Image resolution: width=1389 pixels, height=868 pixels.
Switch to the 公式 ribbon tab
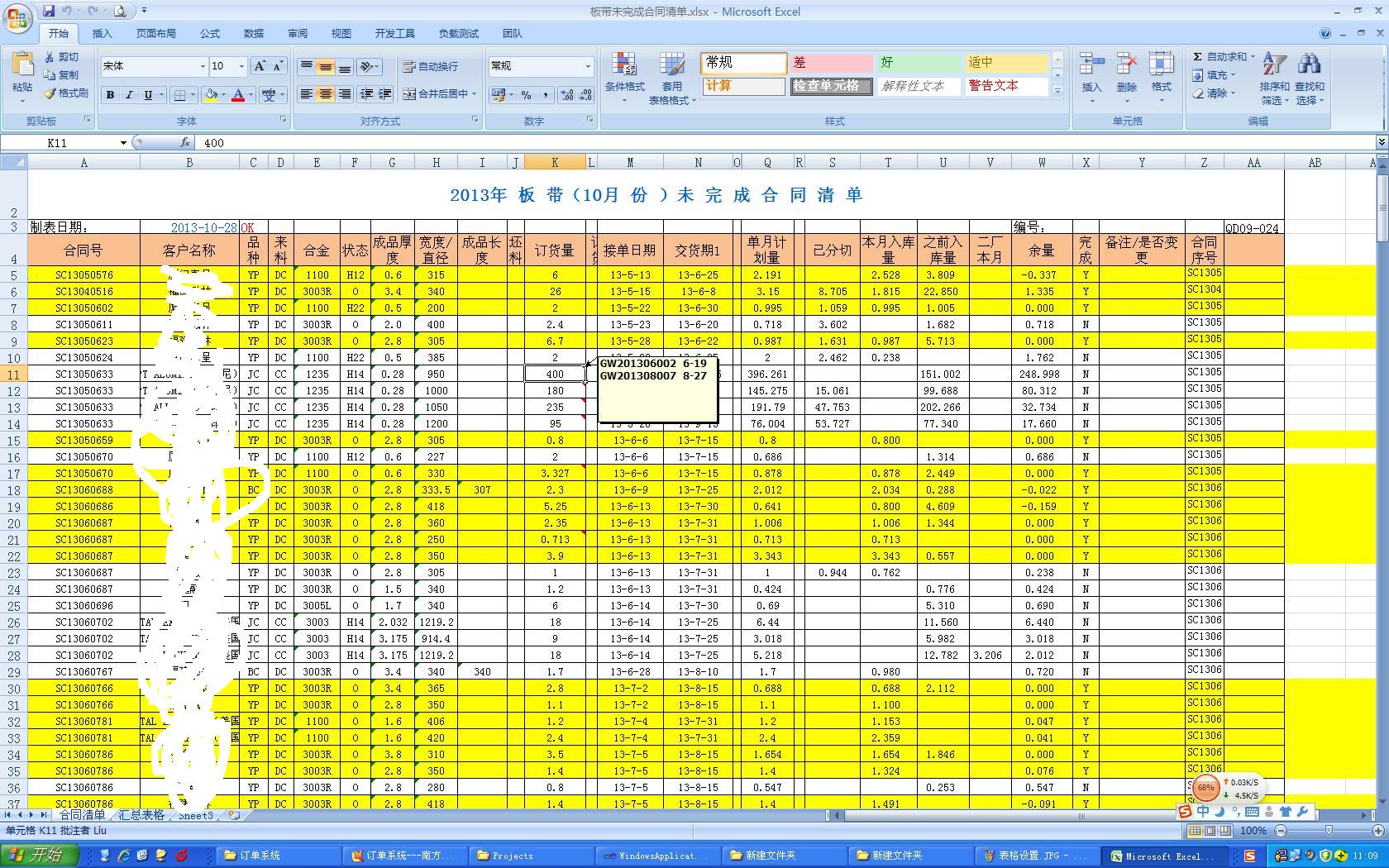209,34
